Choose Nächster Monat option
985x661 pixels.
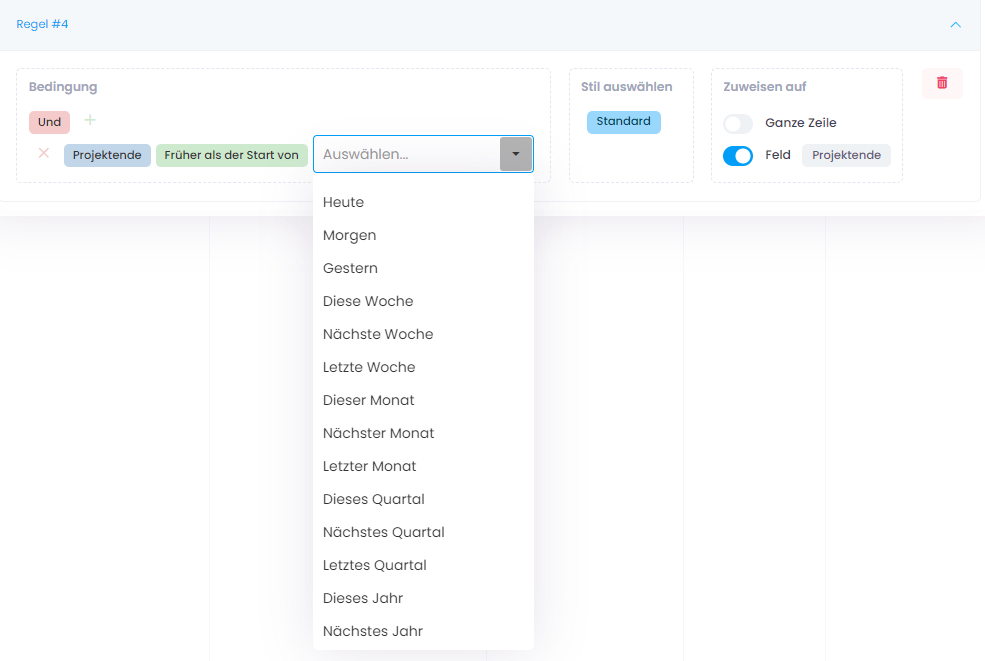(x=378, y=433)
